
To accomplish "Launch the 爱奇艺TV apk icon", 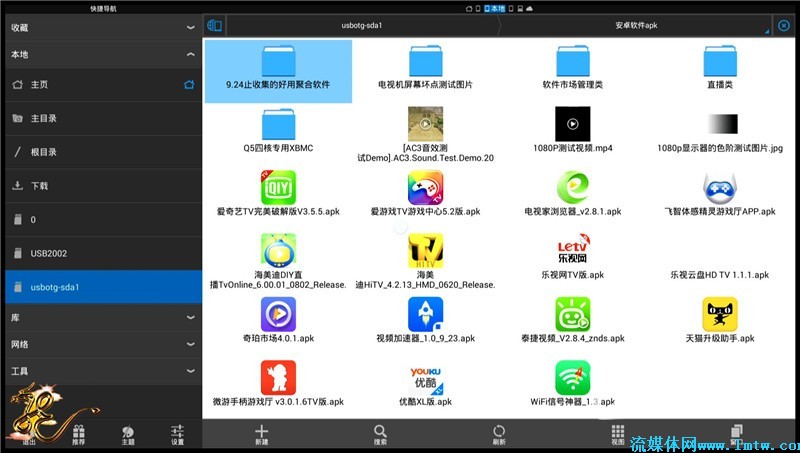I will click(x=278, y=187).
